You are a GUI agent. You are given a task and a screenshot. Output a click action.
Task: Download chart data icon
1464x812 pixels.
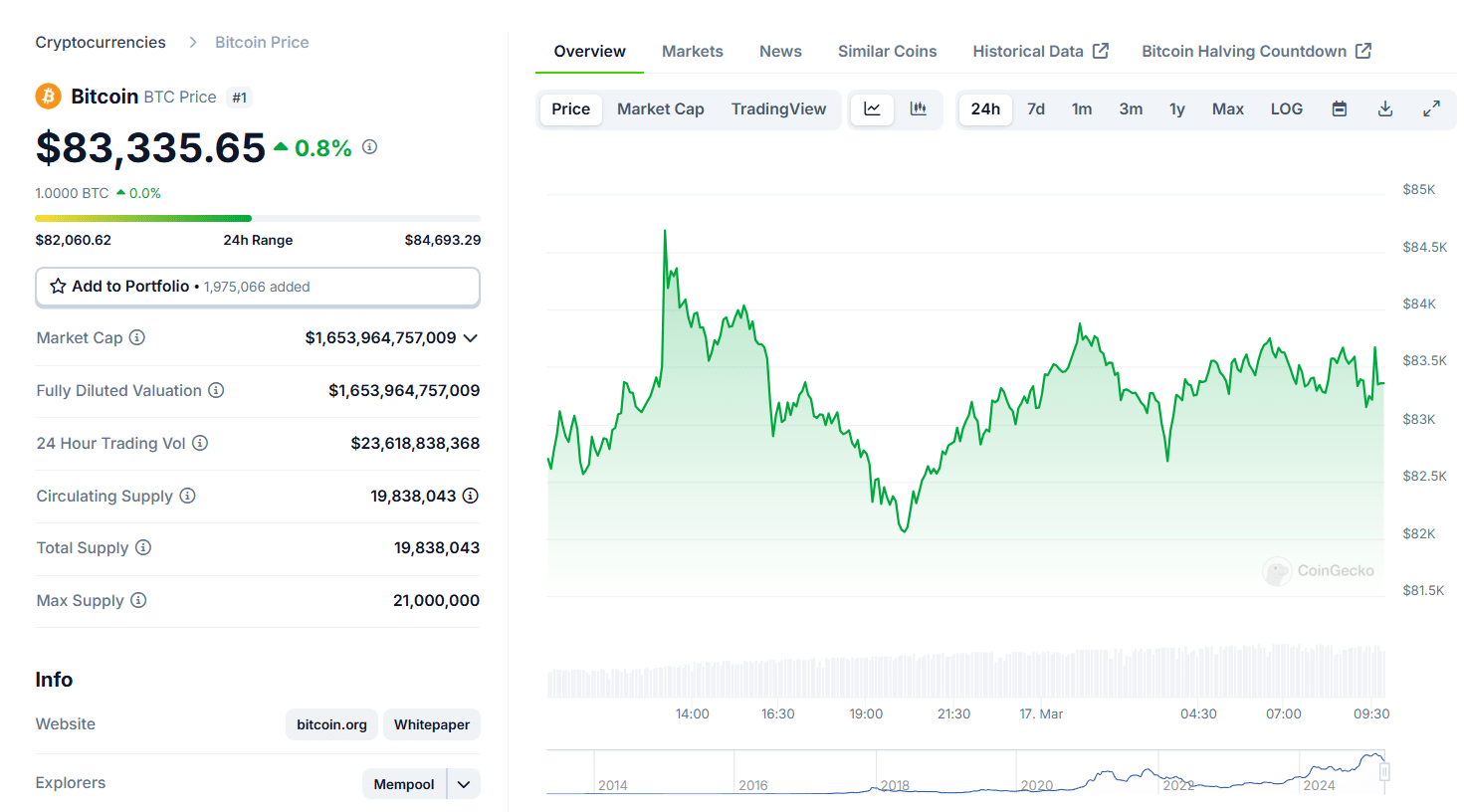[x=1385, y=109]
